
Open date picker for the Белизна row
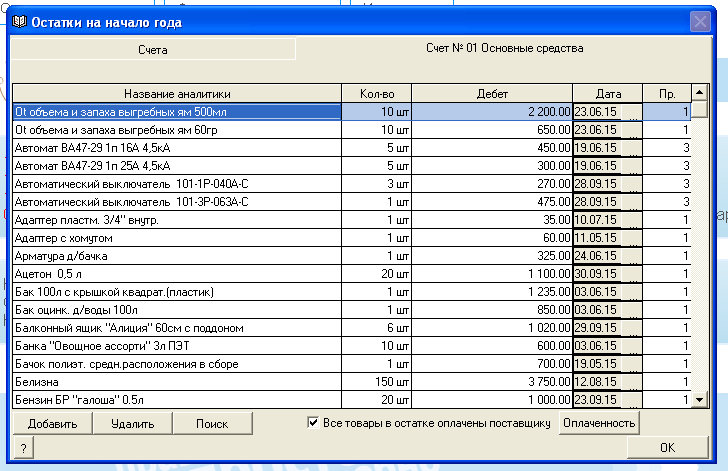tap(630, 382)
